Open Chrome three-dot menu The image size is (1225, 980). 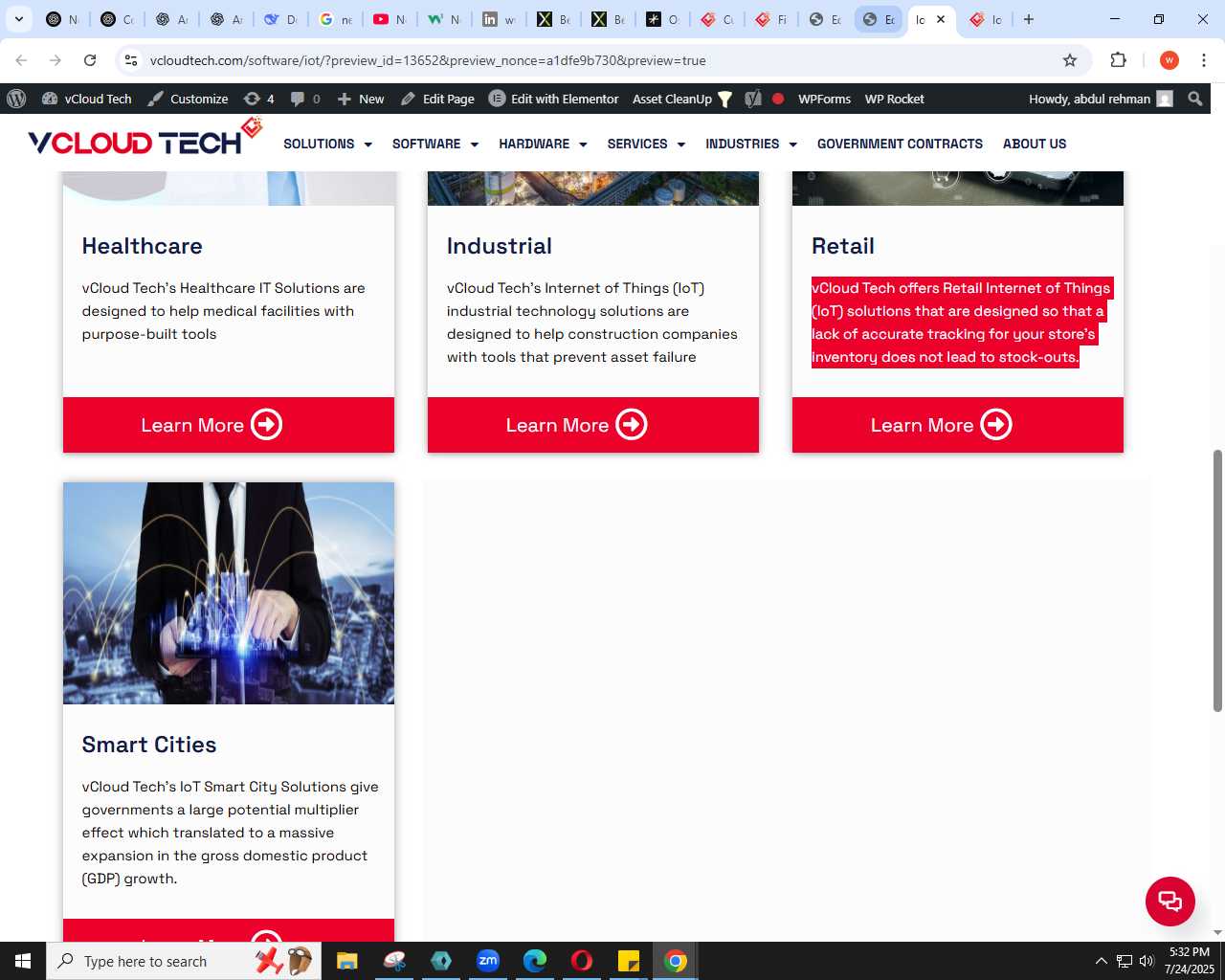[x=1204, y=60]
